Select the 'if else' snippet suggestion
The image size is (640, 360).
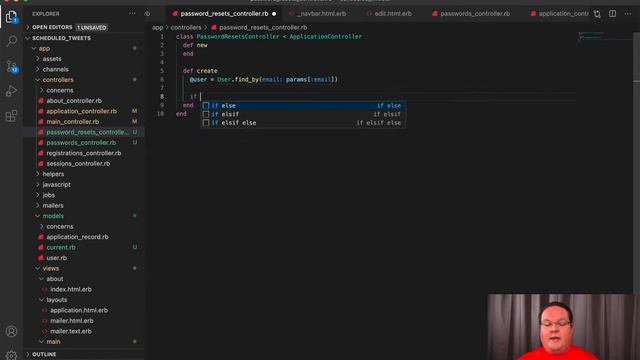[x=303, y=106]
